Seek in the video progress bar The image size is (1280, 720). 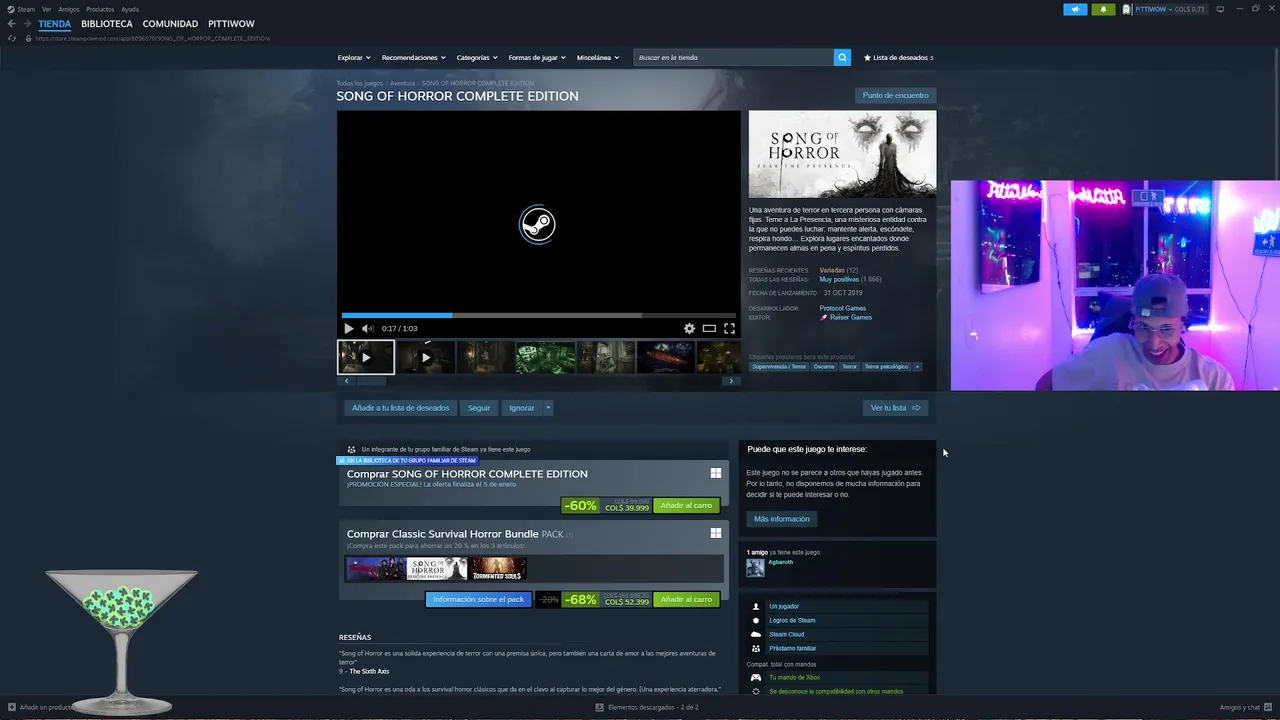(x=539, y=316)
